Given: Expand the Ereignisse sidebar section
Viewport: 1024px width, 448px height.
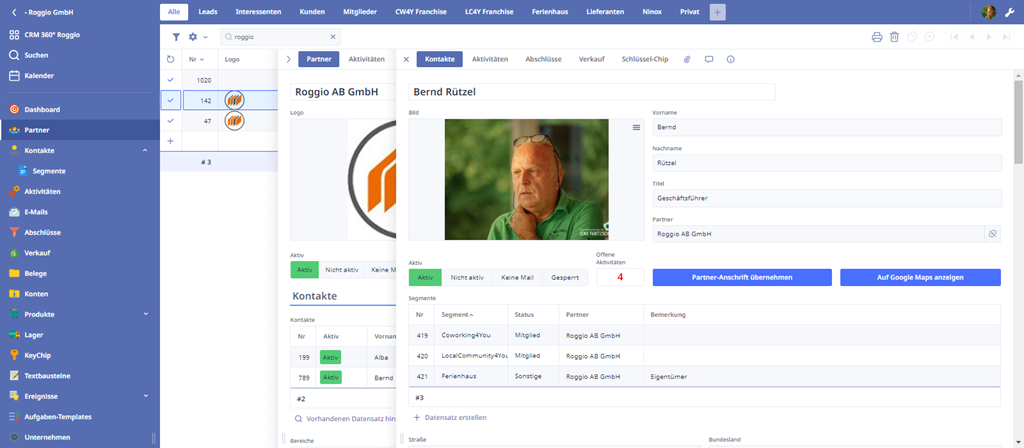Looking at the screenshot, I should click(146, 396).
